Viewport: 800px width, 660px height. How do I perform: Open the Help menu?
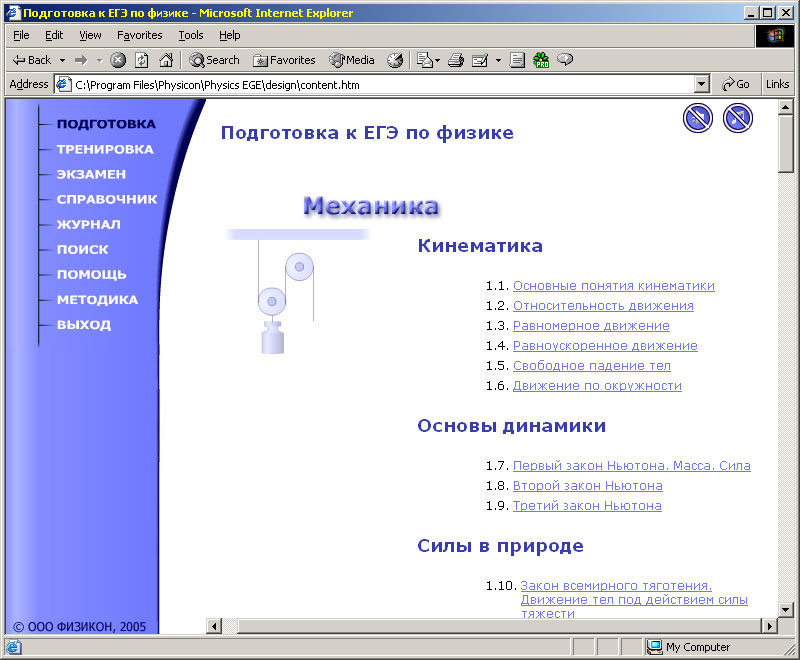point(230,35)
